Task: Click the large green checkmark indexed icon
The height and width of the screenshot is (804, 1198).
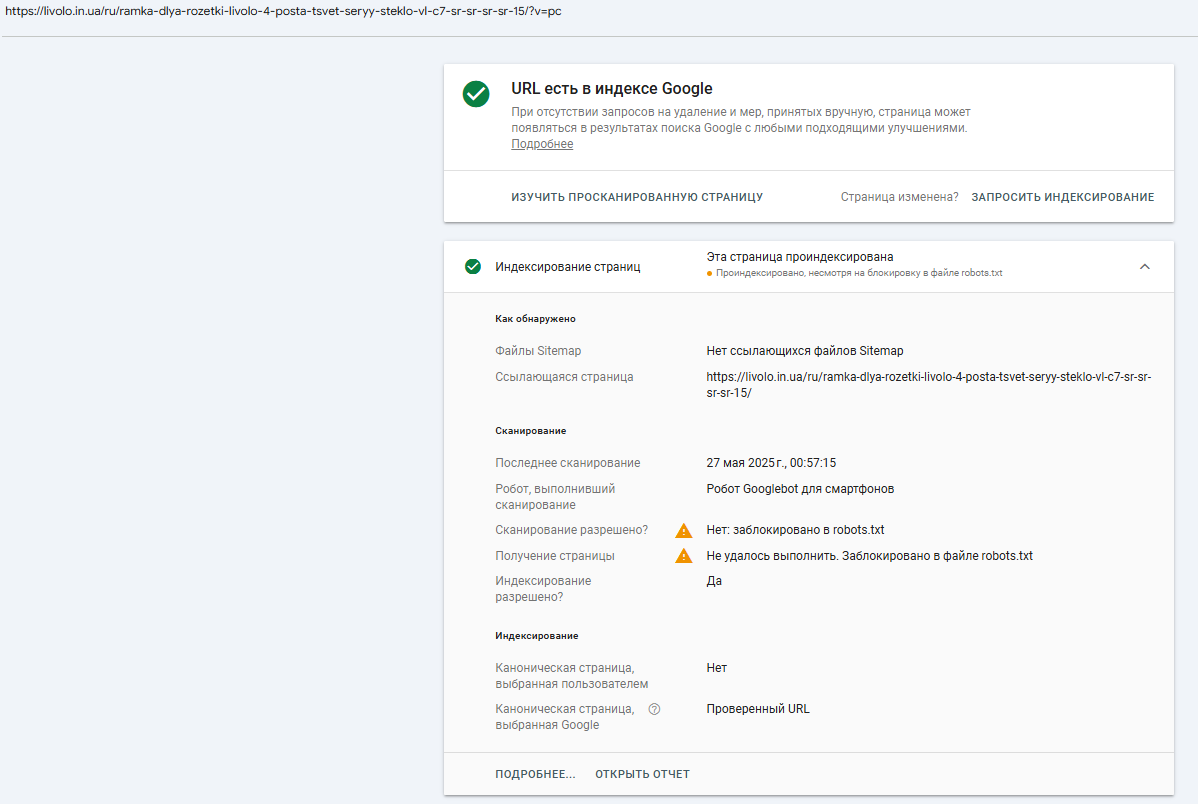Action: click(476, 94)
